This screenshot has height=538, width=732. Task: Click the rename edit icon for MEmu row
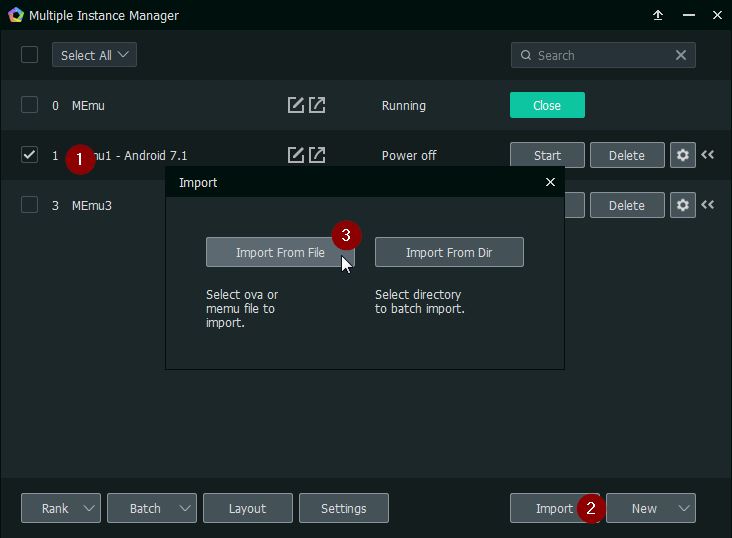296,105
